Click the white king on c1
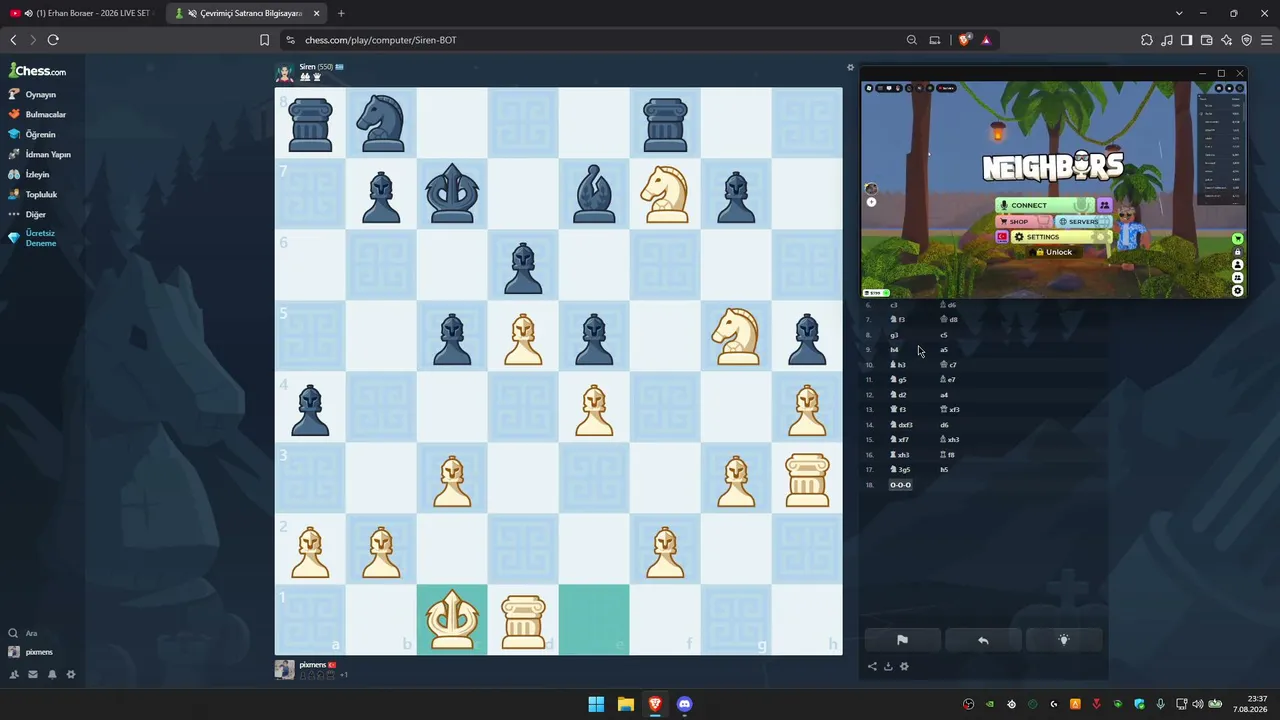1280x720 pixels. coord(452,620)
